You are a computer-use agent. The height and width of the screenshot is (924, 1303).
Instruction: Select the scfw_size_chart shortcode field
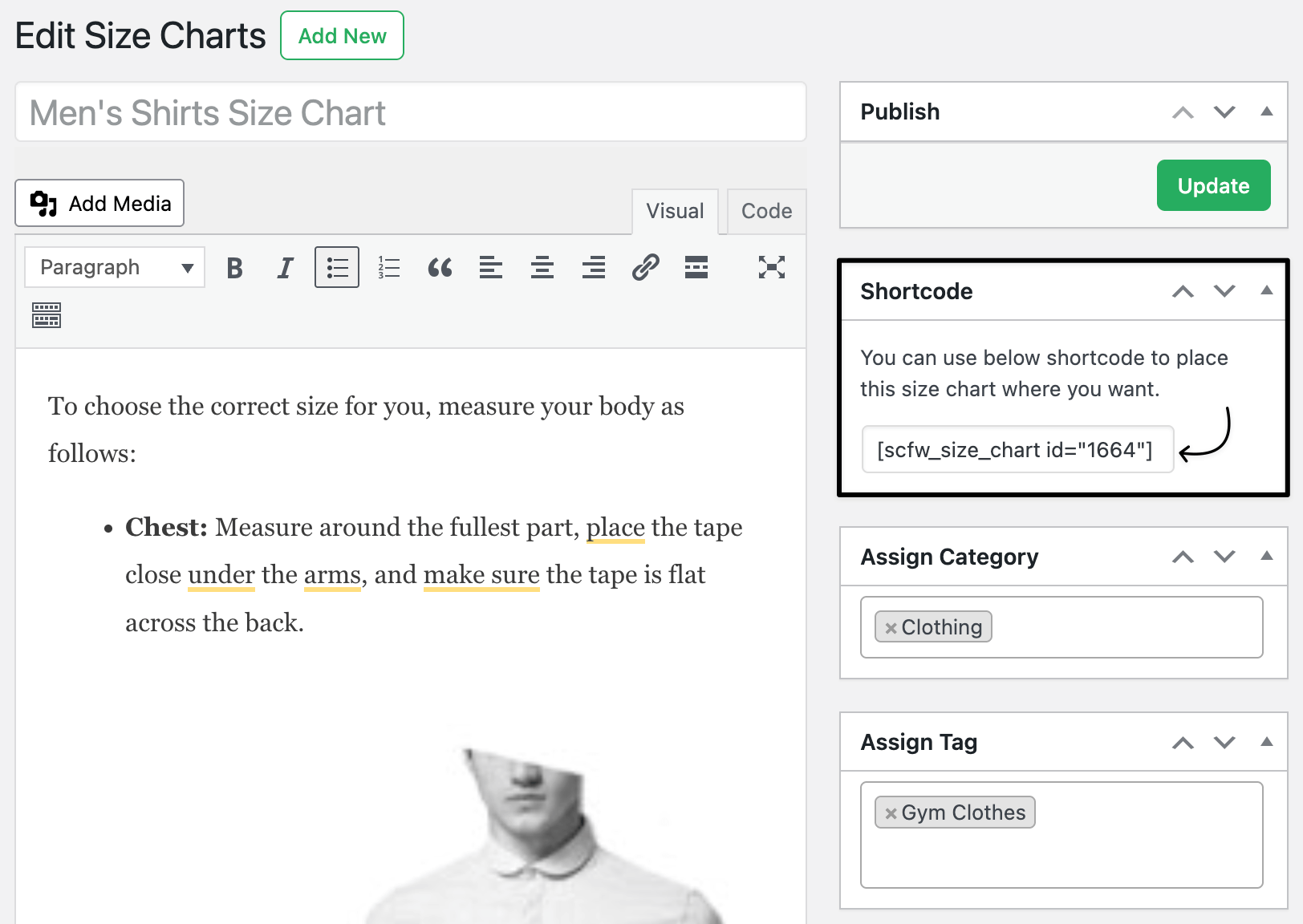click(1017, 449)
